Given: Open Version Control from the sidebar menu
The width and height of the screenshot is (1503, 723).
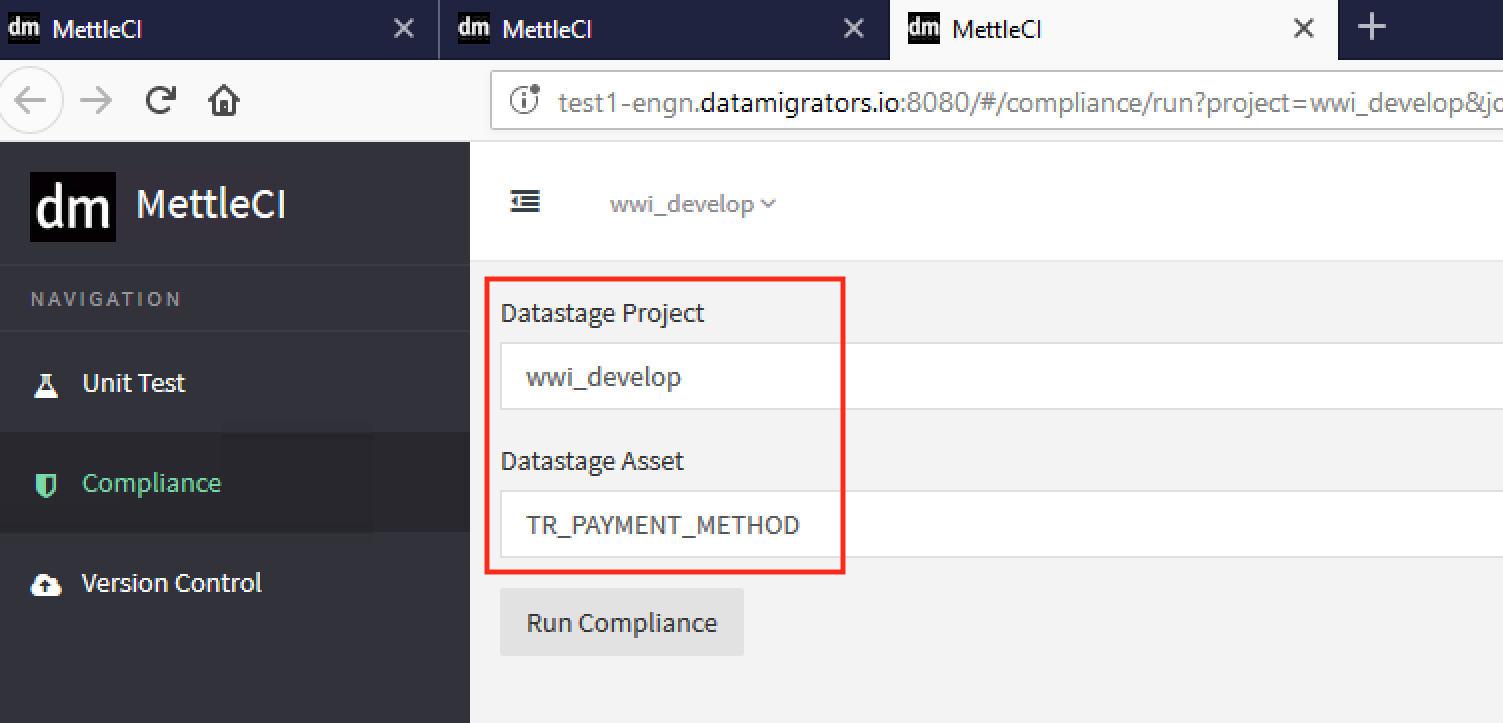Looking at the screenshot, I should pos(171,583).
